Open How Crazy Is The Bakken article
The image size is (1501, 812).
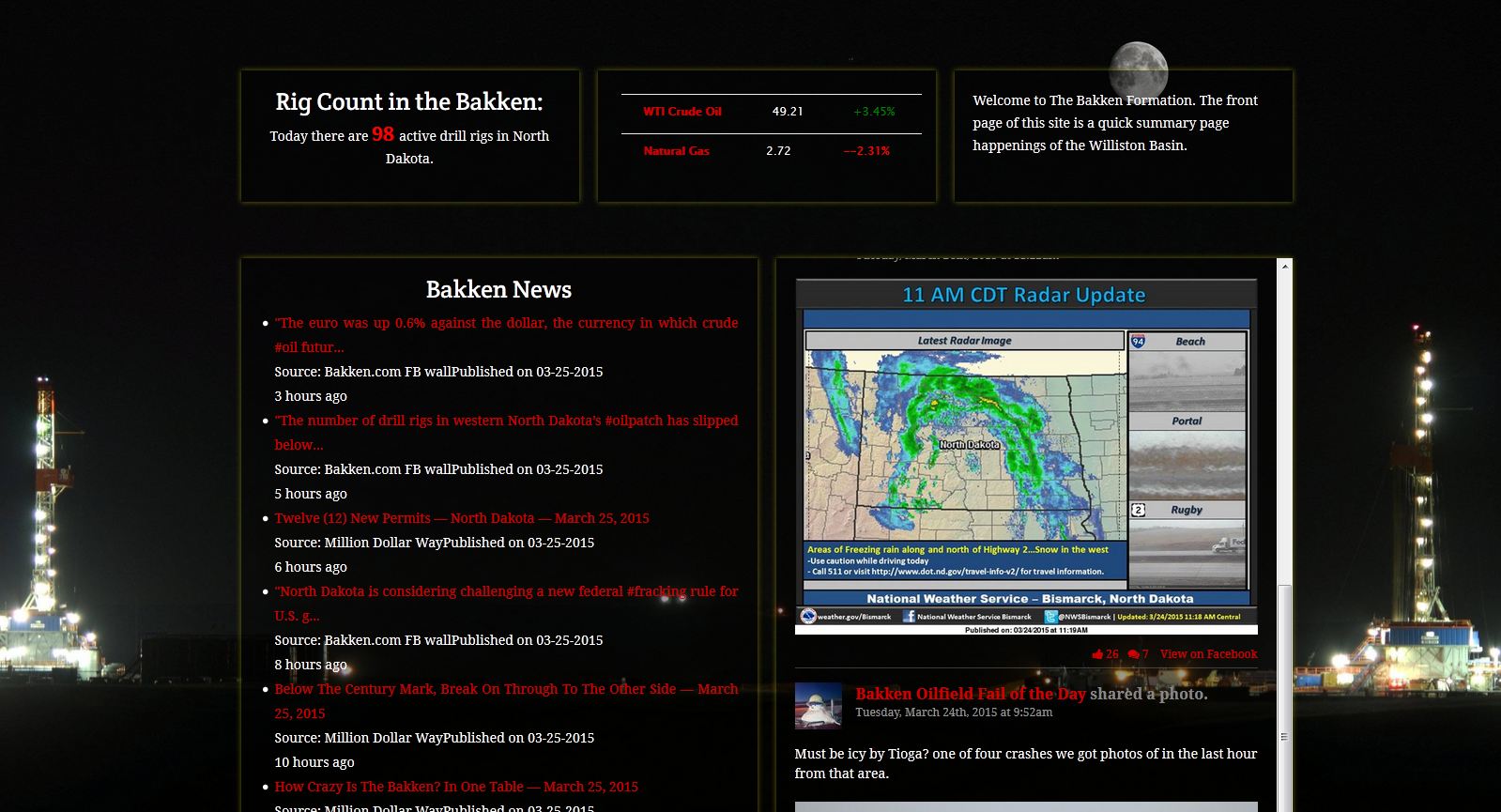[x=456, y=787]
